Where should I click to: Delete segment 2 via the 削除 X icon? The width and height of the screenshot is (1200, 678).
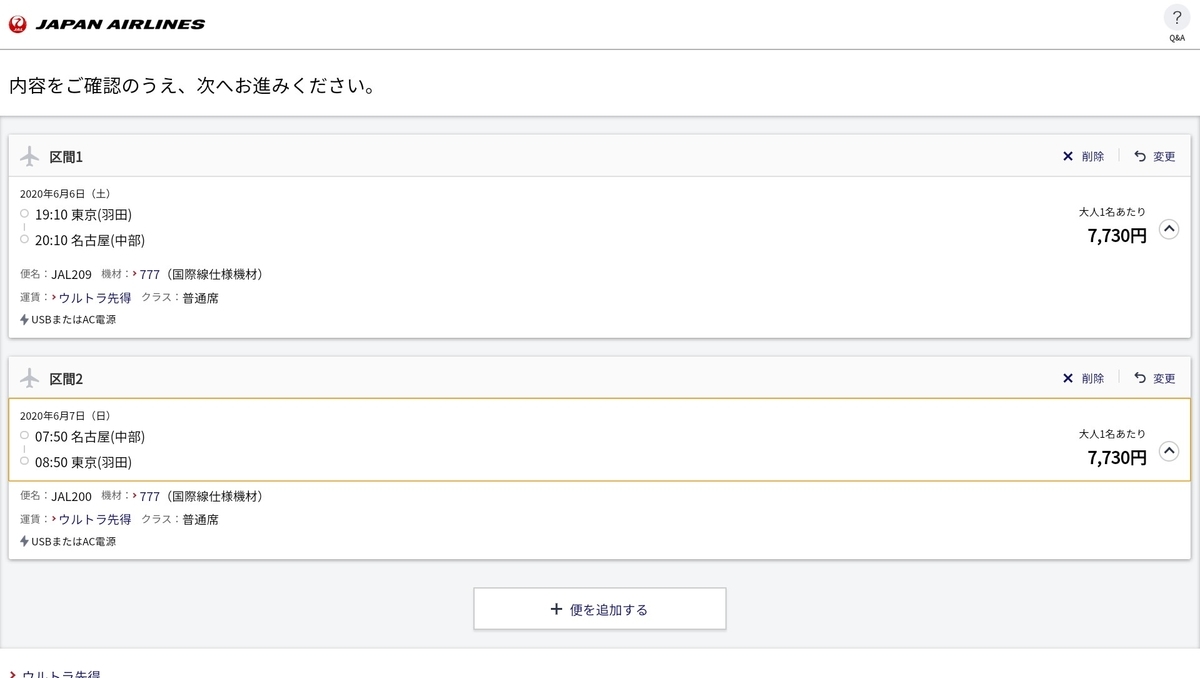pos(1068,378)
